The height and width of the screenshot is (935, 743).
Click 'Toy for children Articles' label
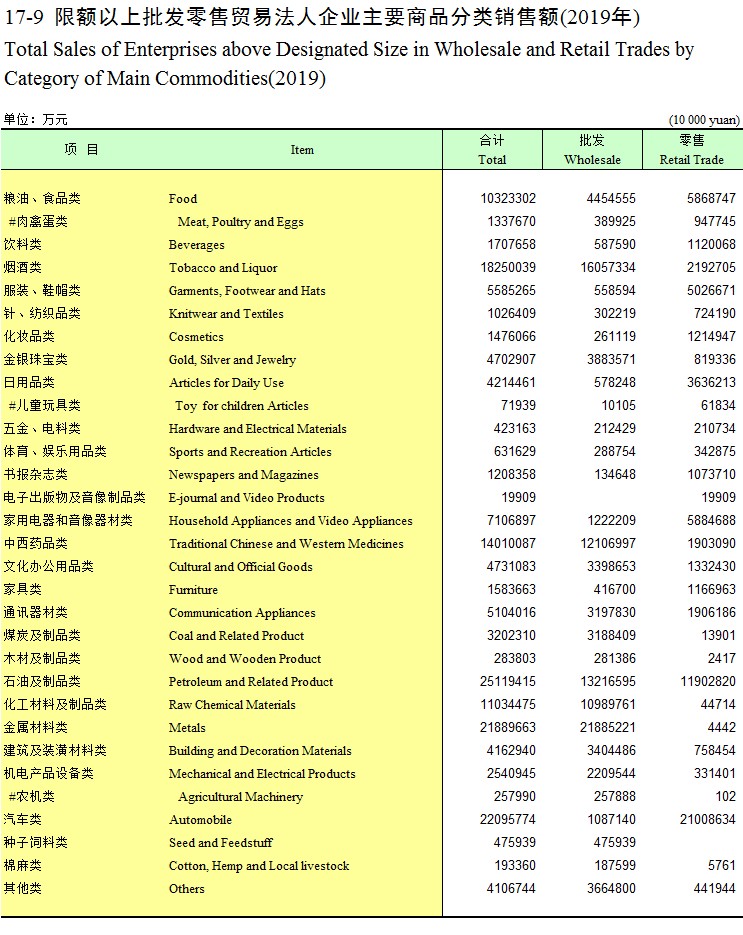pos(242,406)
